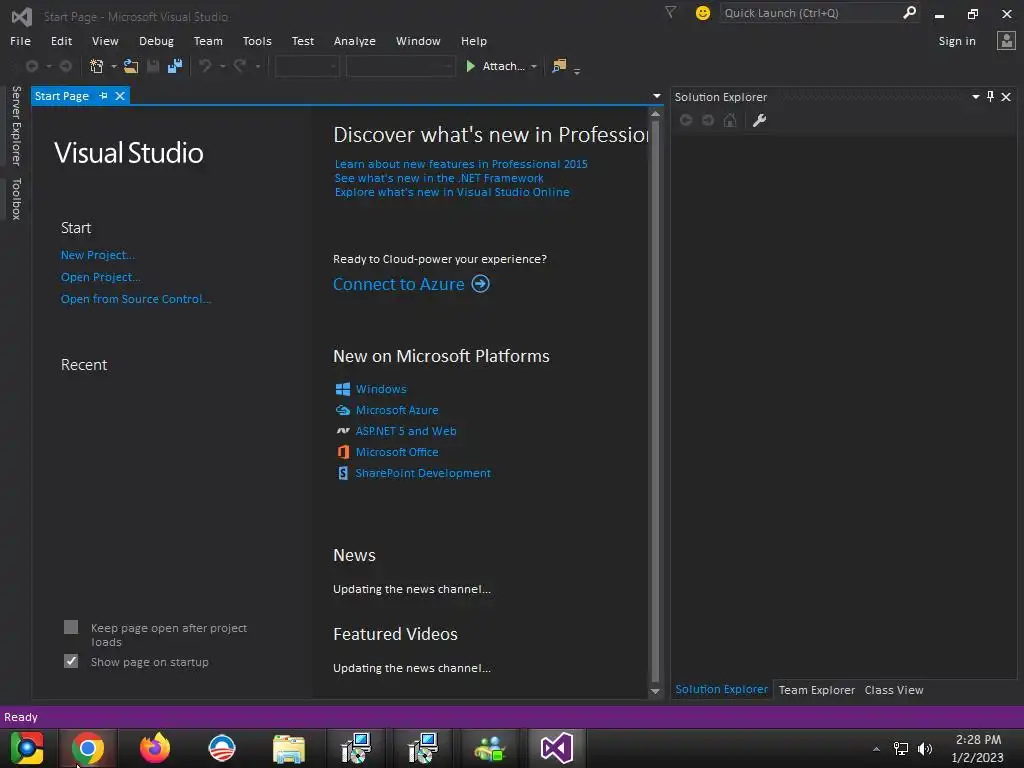Viewport: 1024px width, 768px height.
Task: Expand the Toolbox side tab
Action: point(16,199)
